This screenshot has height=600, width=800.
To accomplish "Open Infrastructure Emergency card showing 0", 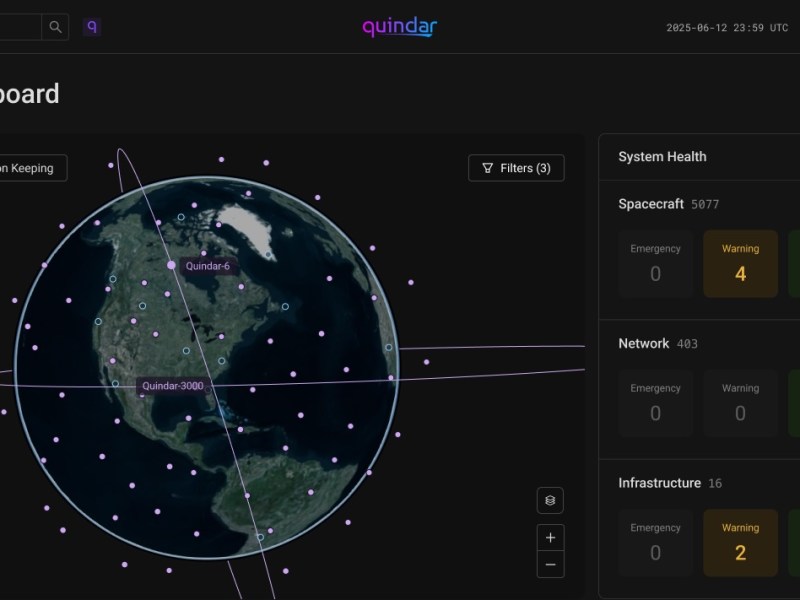I will point(655,543).
